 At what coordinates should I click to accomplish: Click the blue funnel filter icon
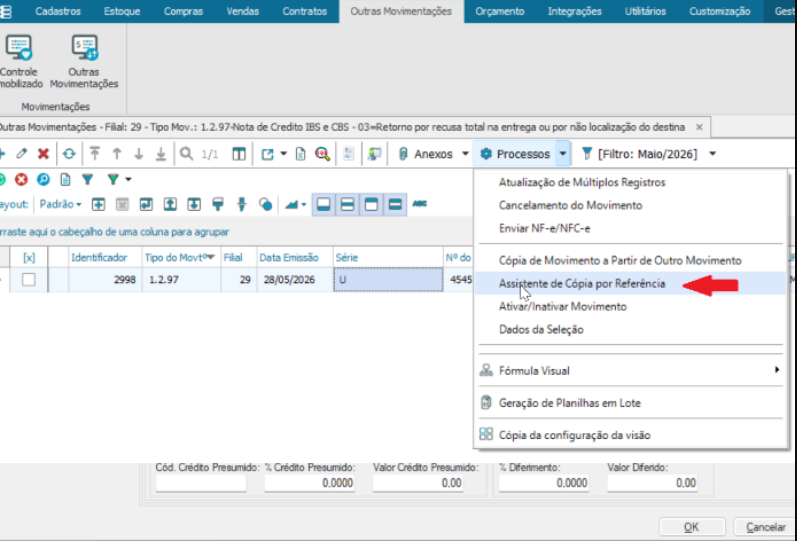[88, 179]
